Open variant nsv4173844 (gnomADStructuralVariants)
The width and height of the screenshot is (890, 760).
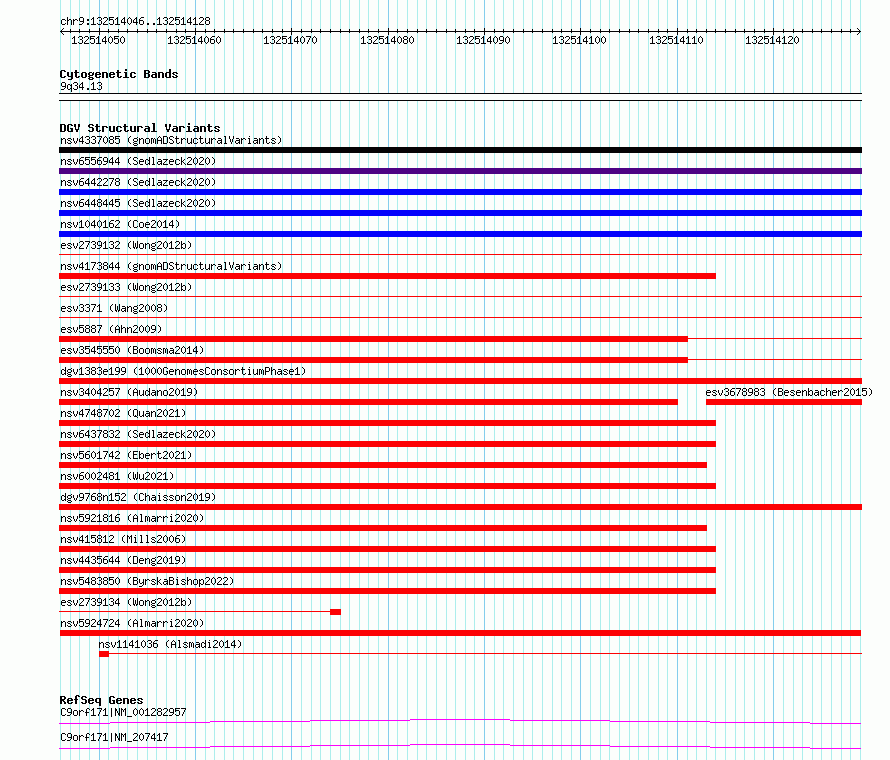click(x=171, y=266)
